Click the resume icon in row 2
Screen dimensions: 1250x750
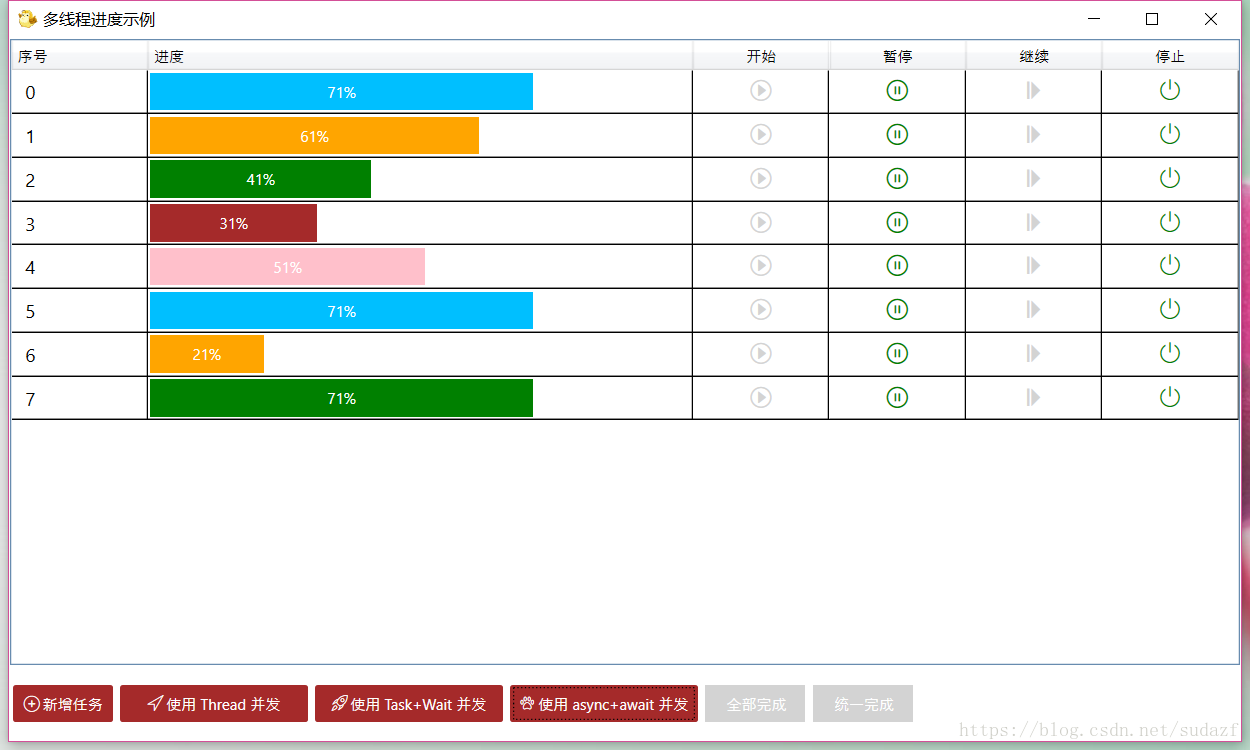[x=1033, y=178]
